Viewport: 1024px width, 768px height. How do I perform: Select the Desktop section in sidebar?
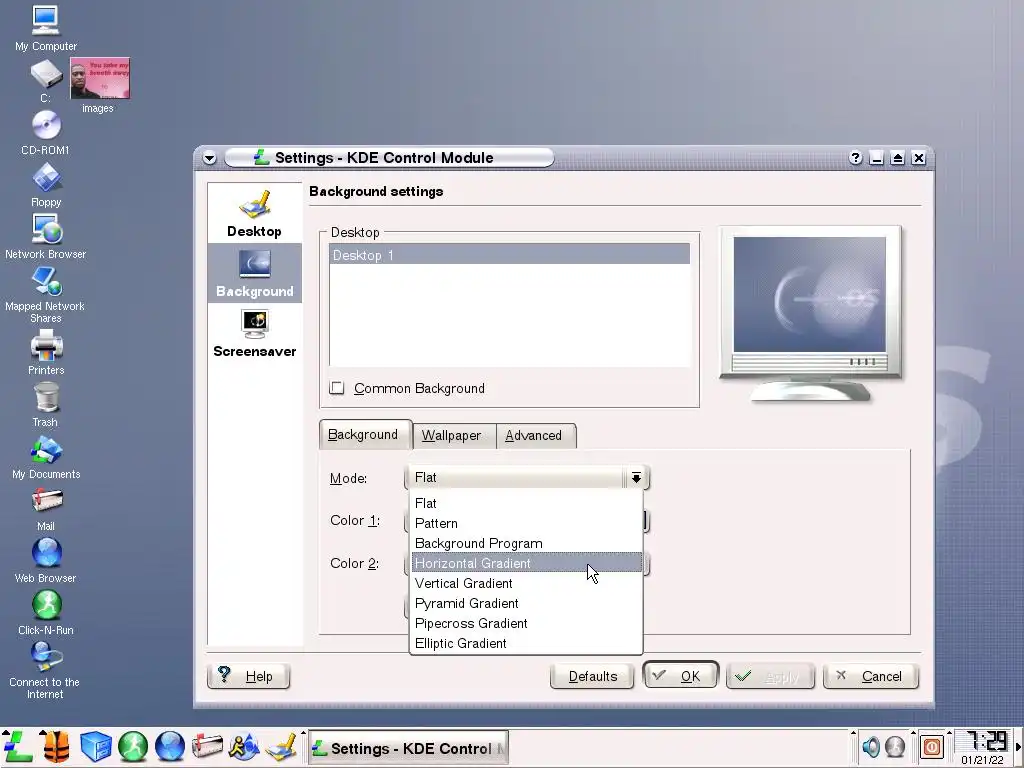(x=255, y=213)
